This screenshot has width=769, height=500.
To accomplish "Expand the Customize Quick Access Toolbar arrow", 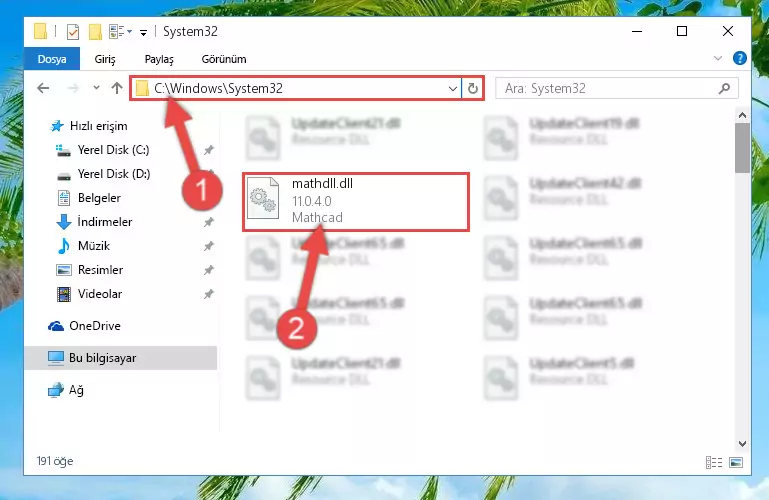I will tap(143, 33).
